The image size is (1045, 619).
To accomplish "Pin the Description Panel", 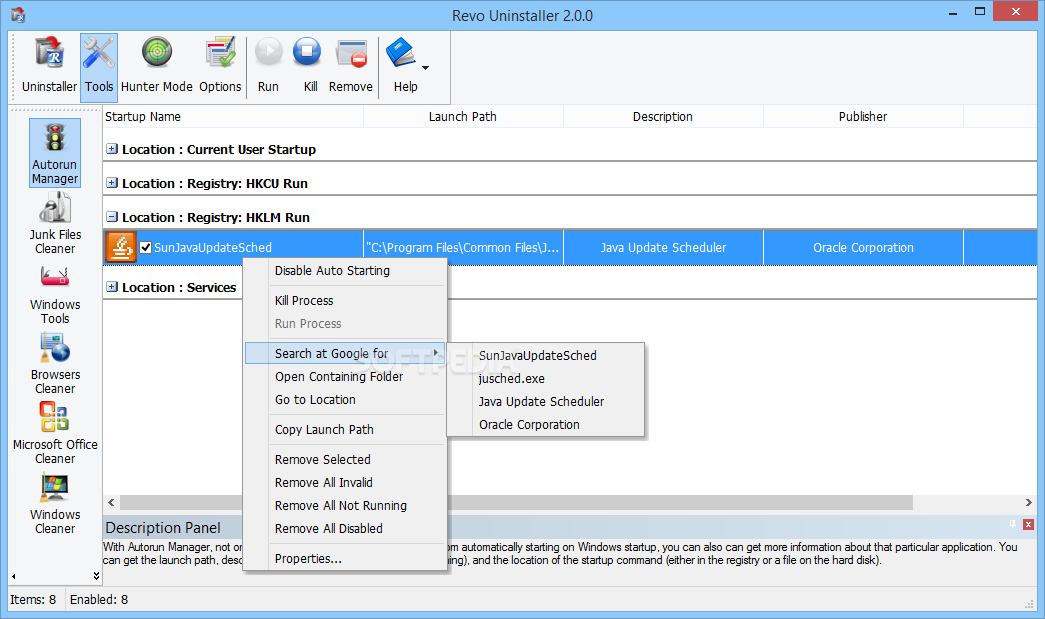I will tap(1012, 524).
